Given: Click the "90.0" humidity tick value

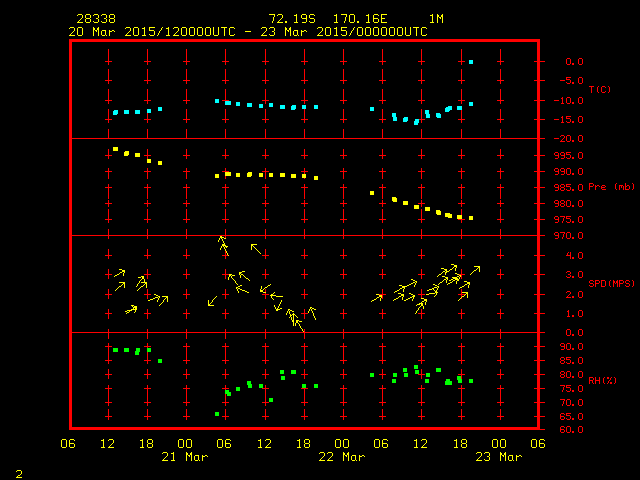Looking at the screenshot, I should [x=571, y=347].
